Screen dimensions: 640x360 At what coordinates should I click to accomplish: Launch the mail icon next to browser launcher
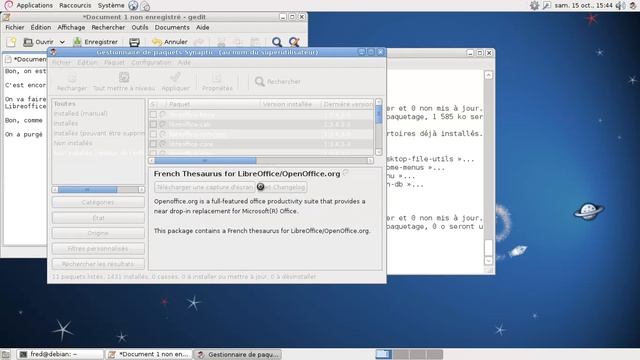click(145, 6)
